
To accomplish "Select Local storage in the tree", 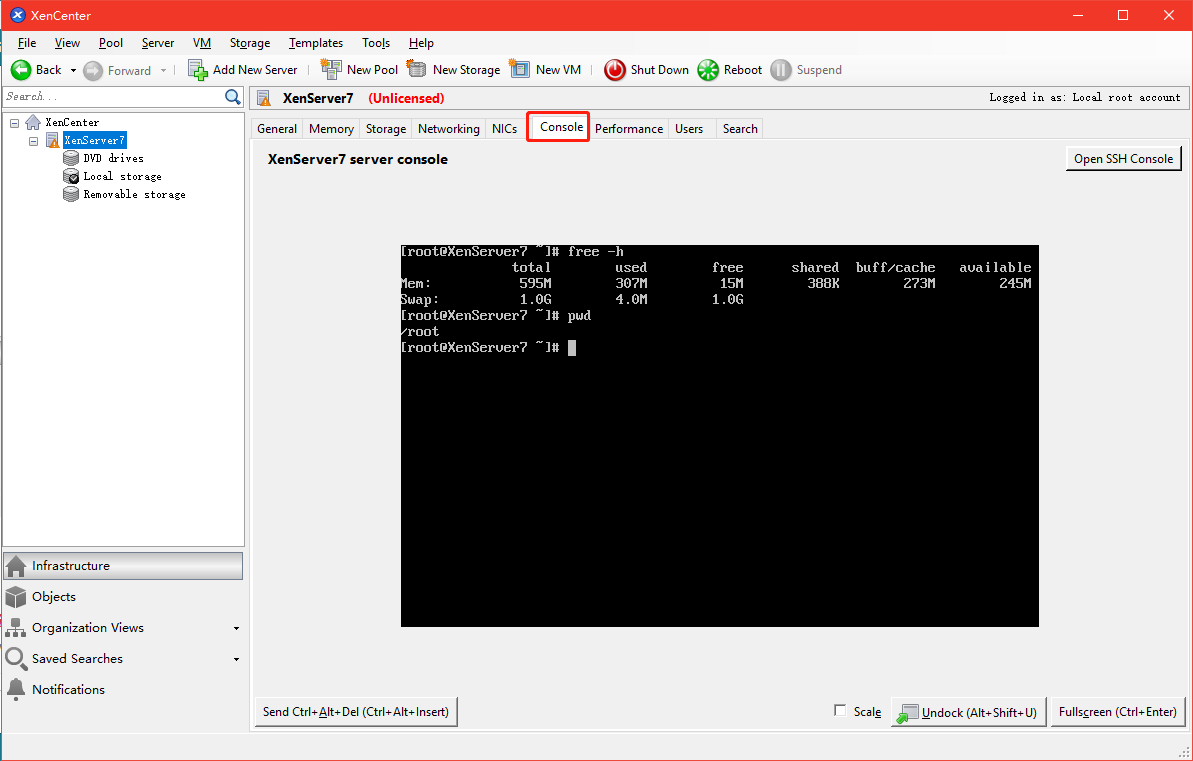I will [122, 177].
